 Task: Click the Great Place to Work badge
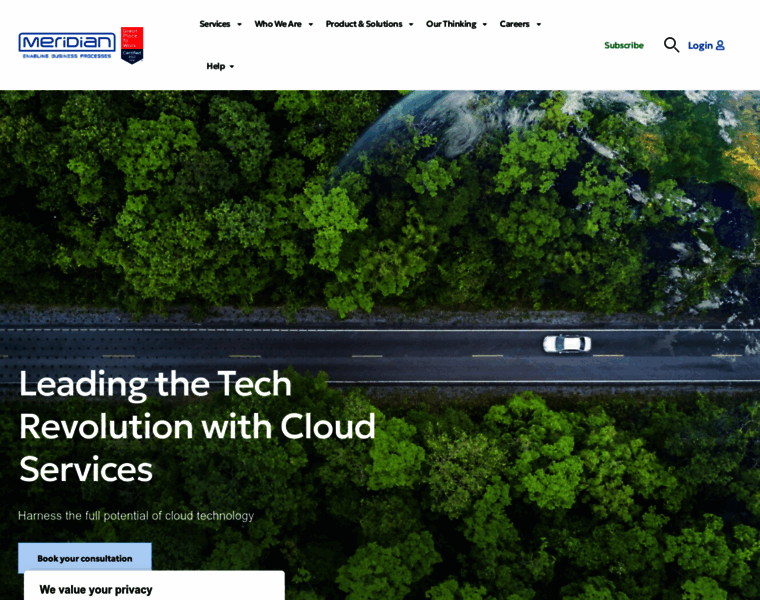tap(132, 45)
